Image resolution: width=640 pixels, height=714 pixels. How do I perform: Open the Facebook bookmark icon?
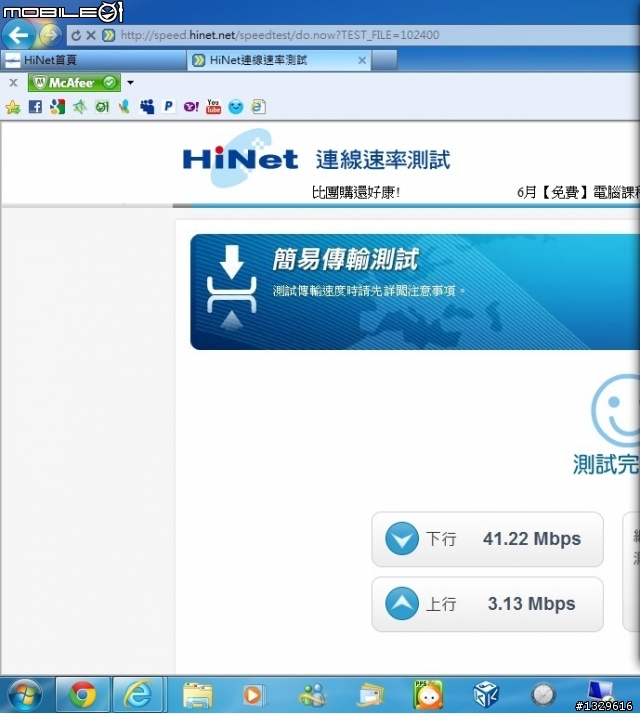click(x=35, y=107)
